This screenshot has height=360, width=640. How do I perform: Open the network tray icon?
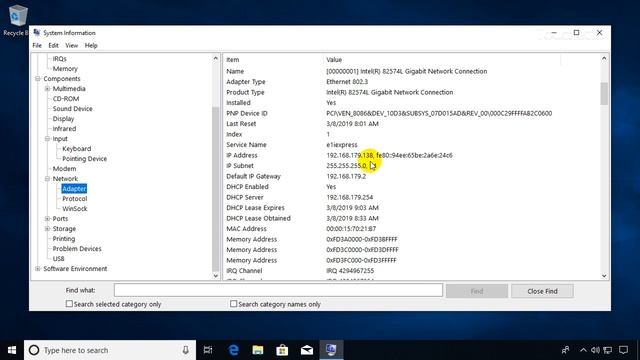[x=608, y=350]
